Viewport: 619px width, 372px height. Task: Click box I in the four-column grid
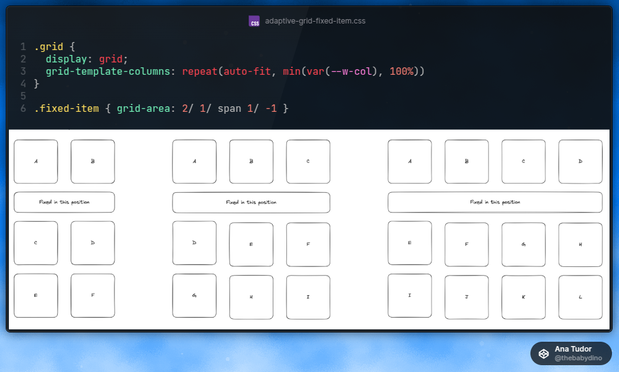(410, 295)
